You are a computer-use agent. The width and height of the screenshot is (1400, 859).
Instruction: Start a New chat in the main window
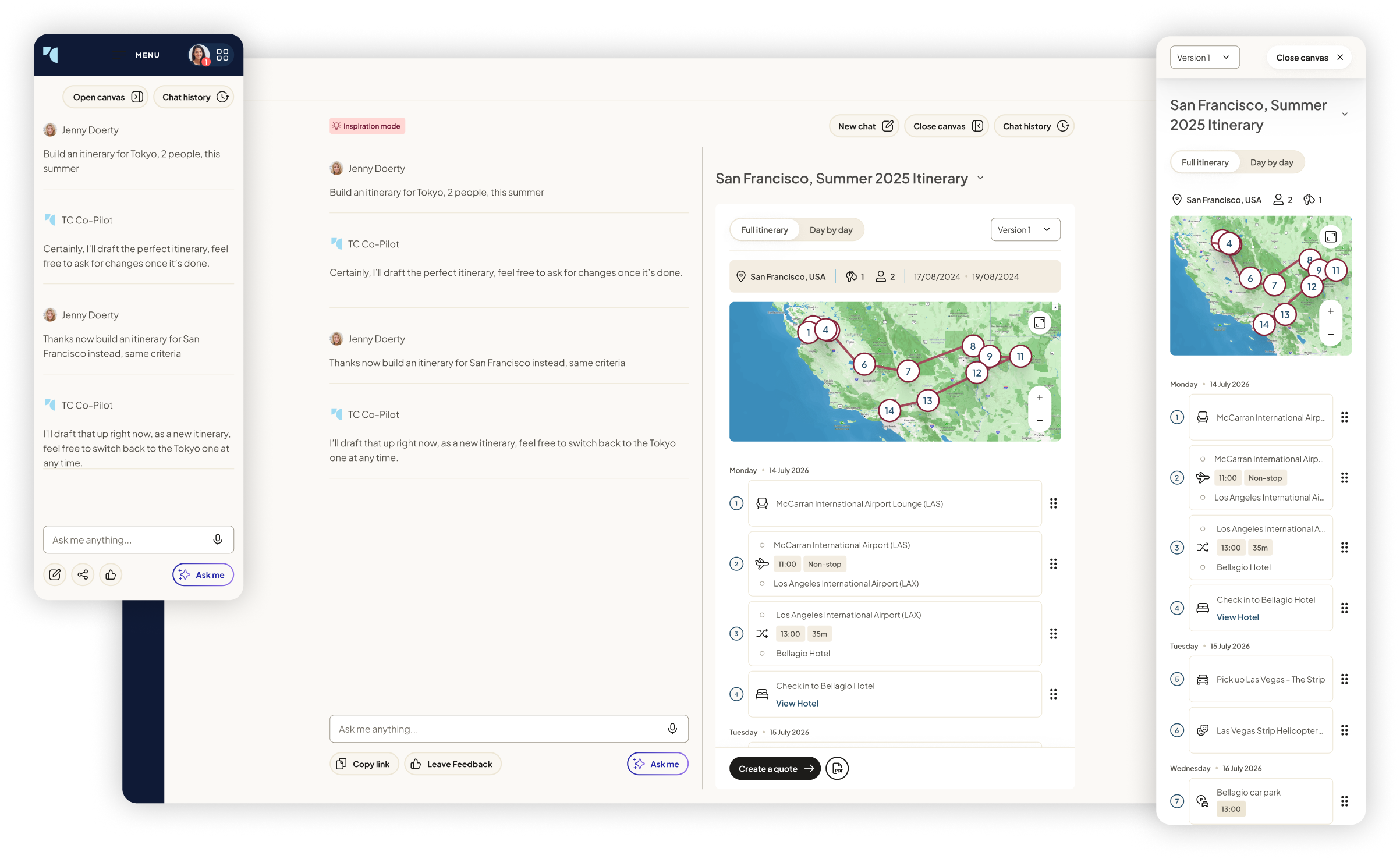click(x=864, y=126)
